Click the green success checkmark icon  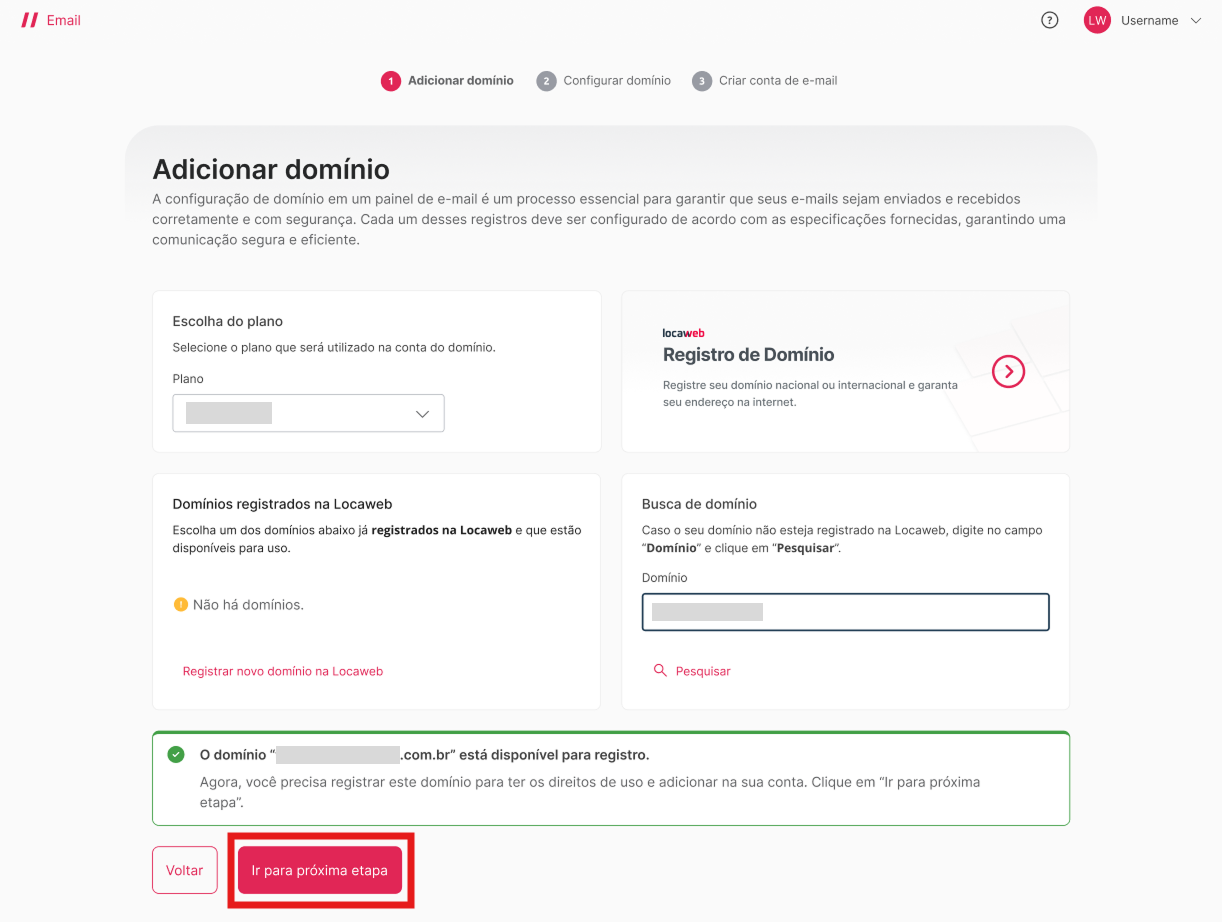coord(176,754)
